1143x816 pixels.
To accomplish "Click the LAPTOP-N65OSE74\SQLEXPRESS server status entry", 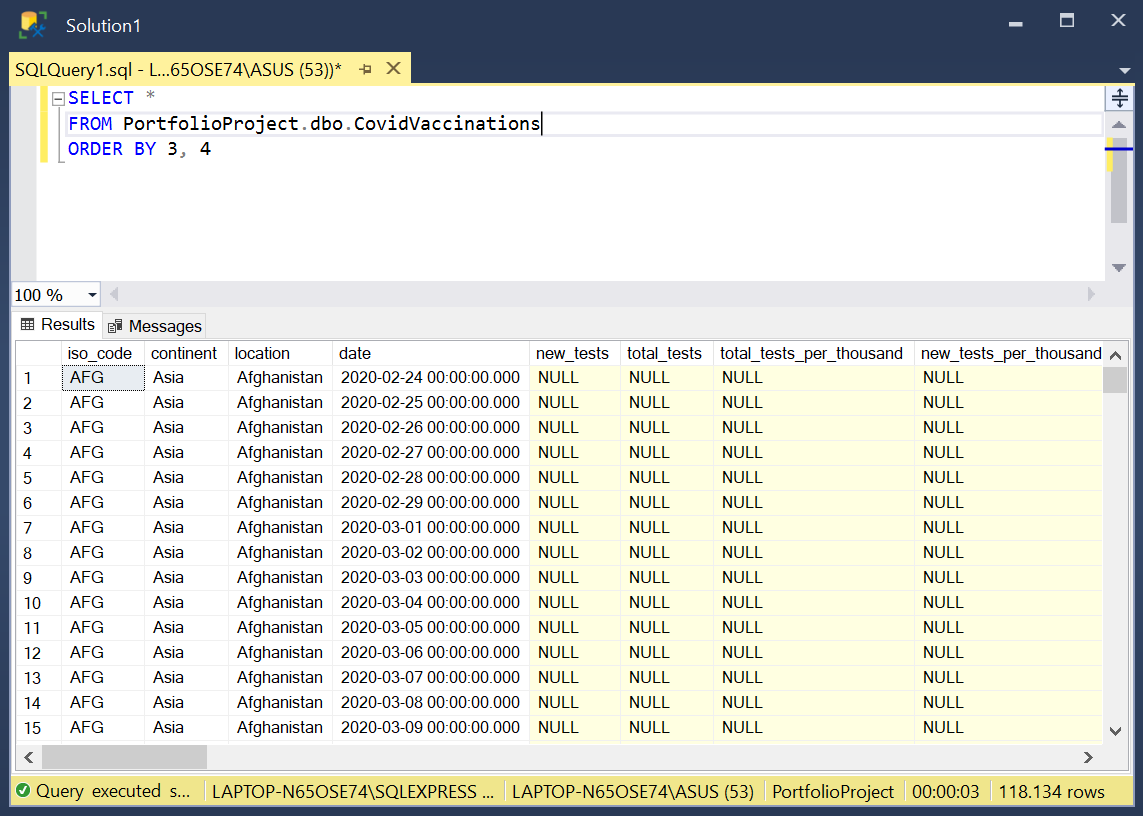I will pyautogui.click(x=353, y=792).
